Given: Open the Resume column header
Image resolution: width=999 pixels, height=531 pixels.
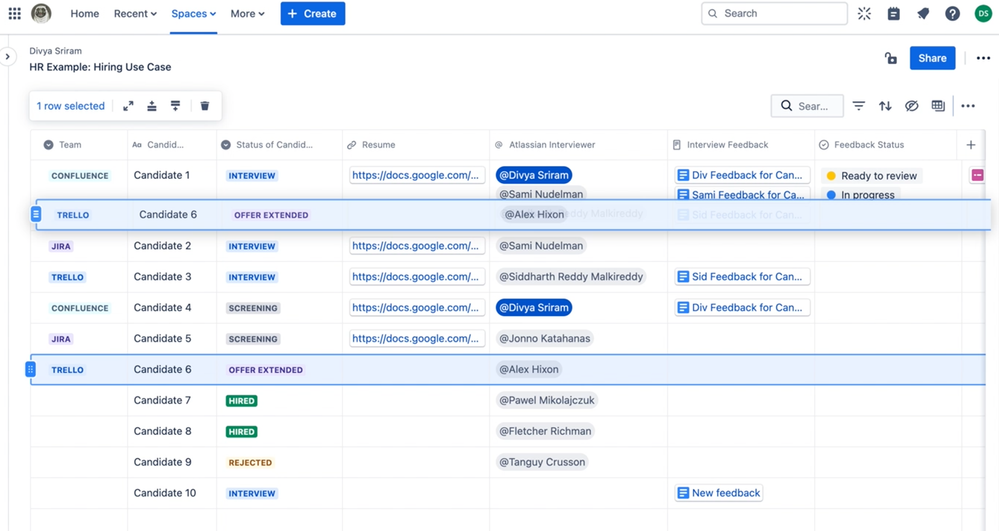Looking at the screenshot, I should [416, 145].
